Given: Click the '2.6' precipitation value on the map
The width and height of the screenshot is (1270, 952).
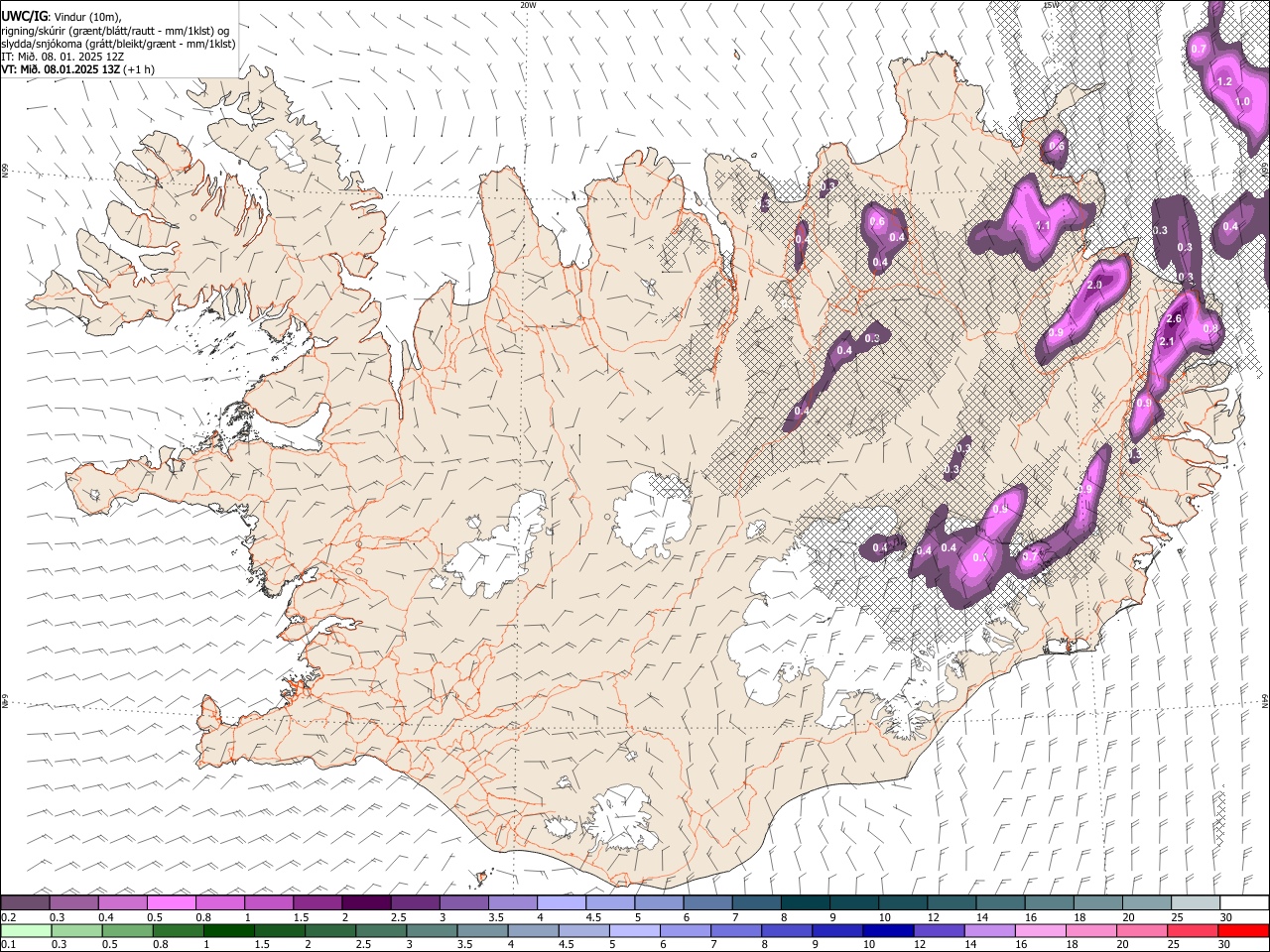Looking at the screenshot, I should pyautogui.click(x=1174, y=319).
